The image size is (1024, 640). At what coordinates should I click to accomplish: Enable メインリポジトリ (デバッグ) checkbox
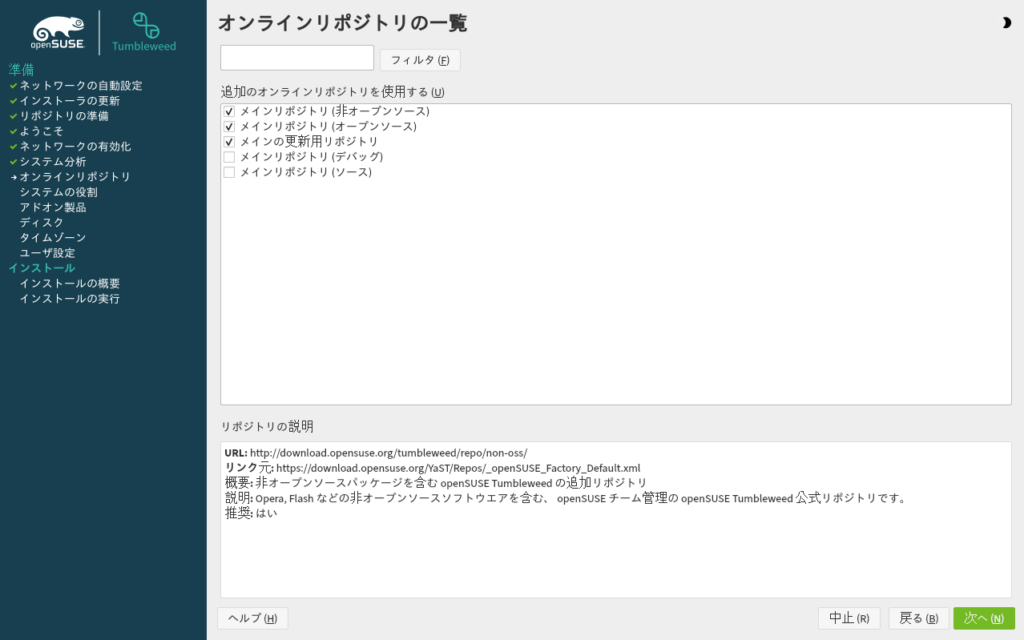click(229, 157)
